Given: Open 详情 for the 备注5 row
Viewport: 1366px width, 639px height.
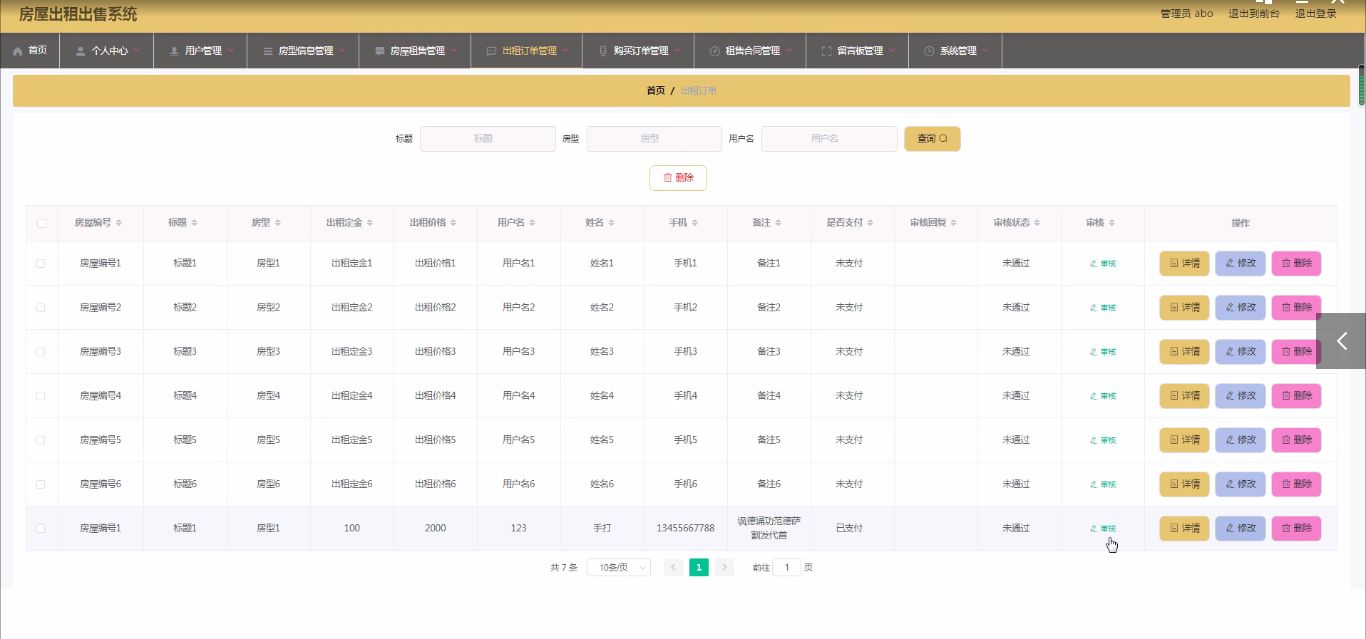Looking at the screenshot, I should click(x=1184, y=440).
